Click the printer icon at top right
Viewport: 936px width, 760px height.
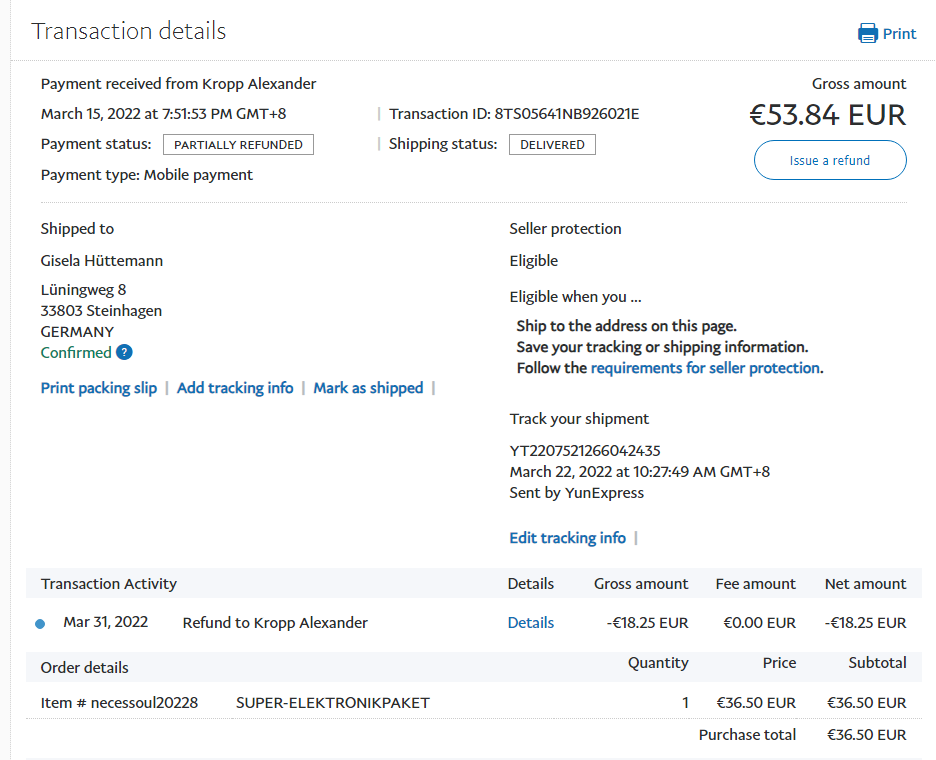click(867, 34)
